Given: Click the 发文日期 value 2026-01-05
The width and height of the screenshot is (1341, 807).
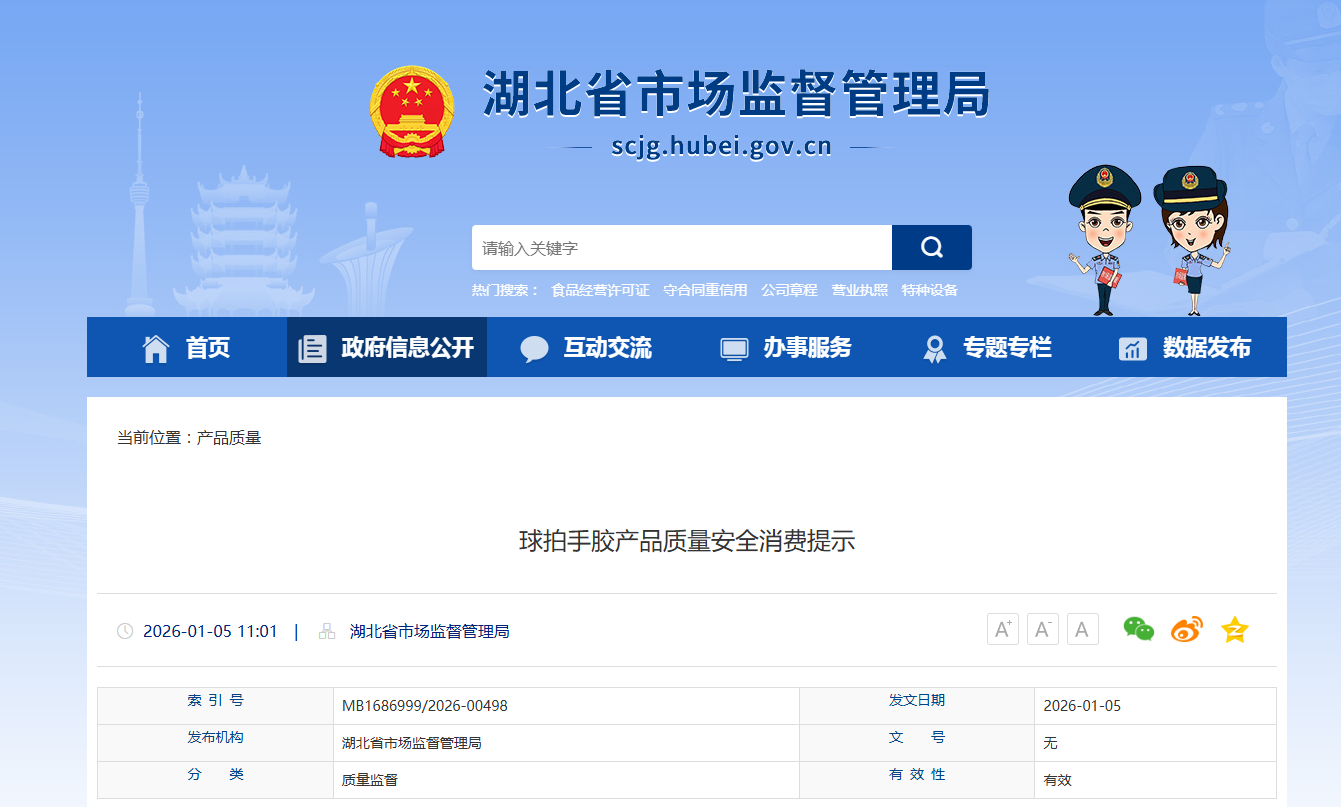Looking at the screenshot, I should (1082, 706).
